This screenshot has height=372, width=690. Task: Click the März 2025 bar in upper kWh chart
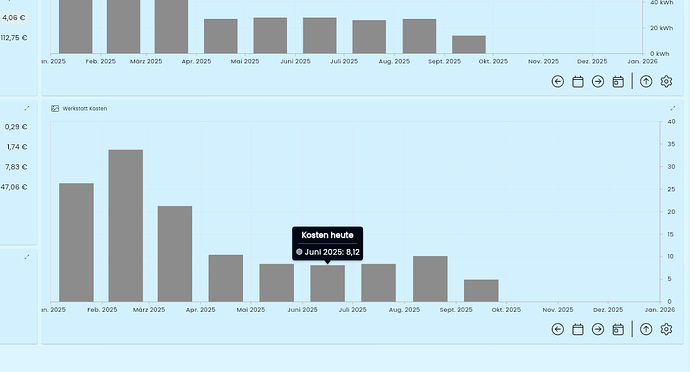tap(171, 26)
